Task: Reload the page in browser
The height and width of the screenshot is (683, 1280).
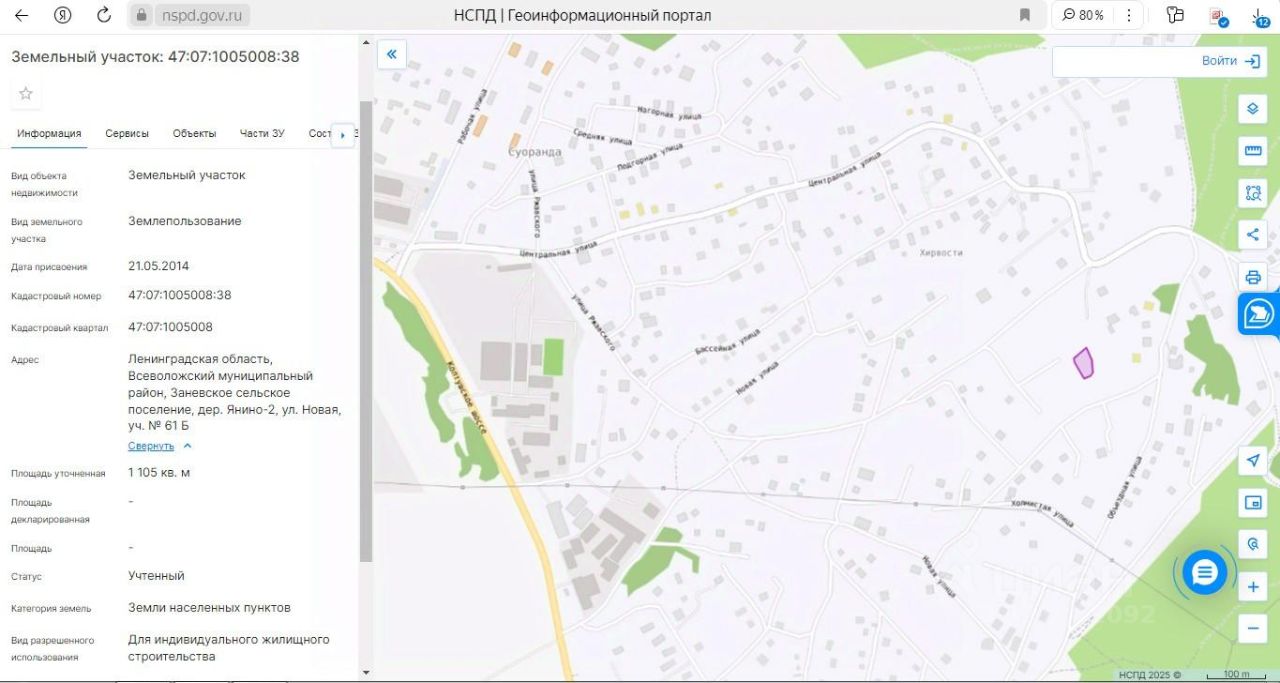Action: 104,15
